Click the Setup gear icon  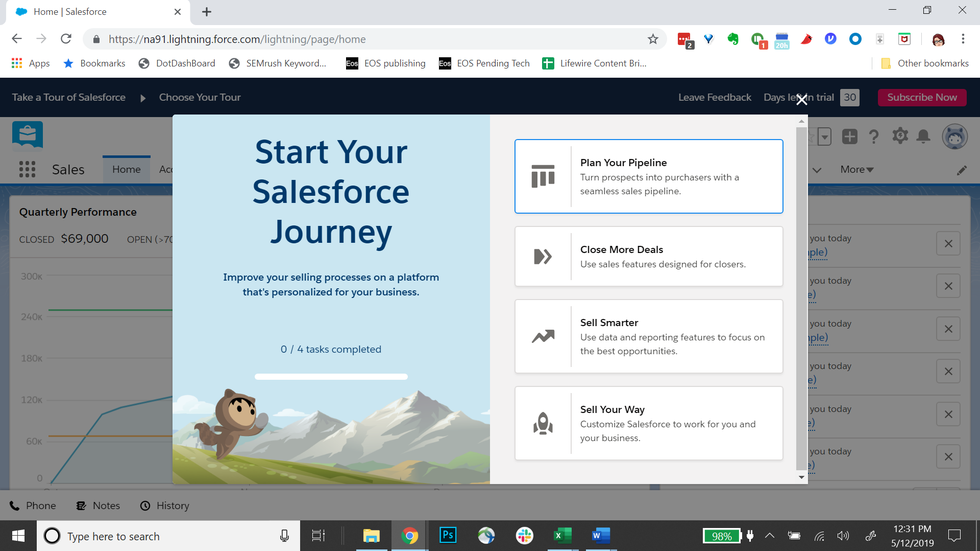click(x=900, y=137)
